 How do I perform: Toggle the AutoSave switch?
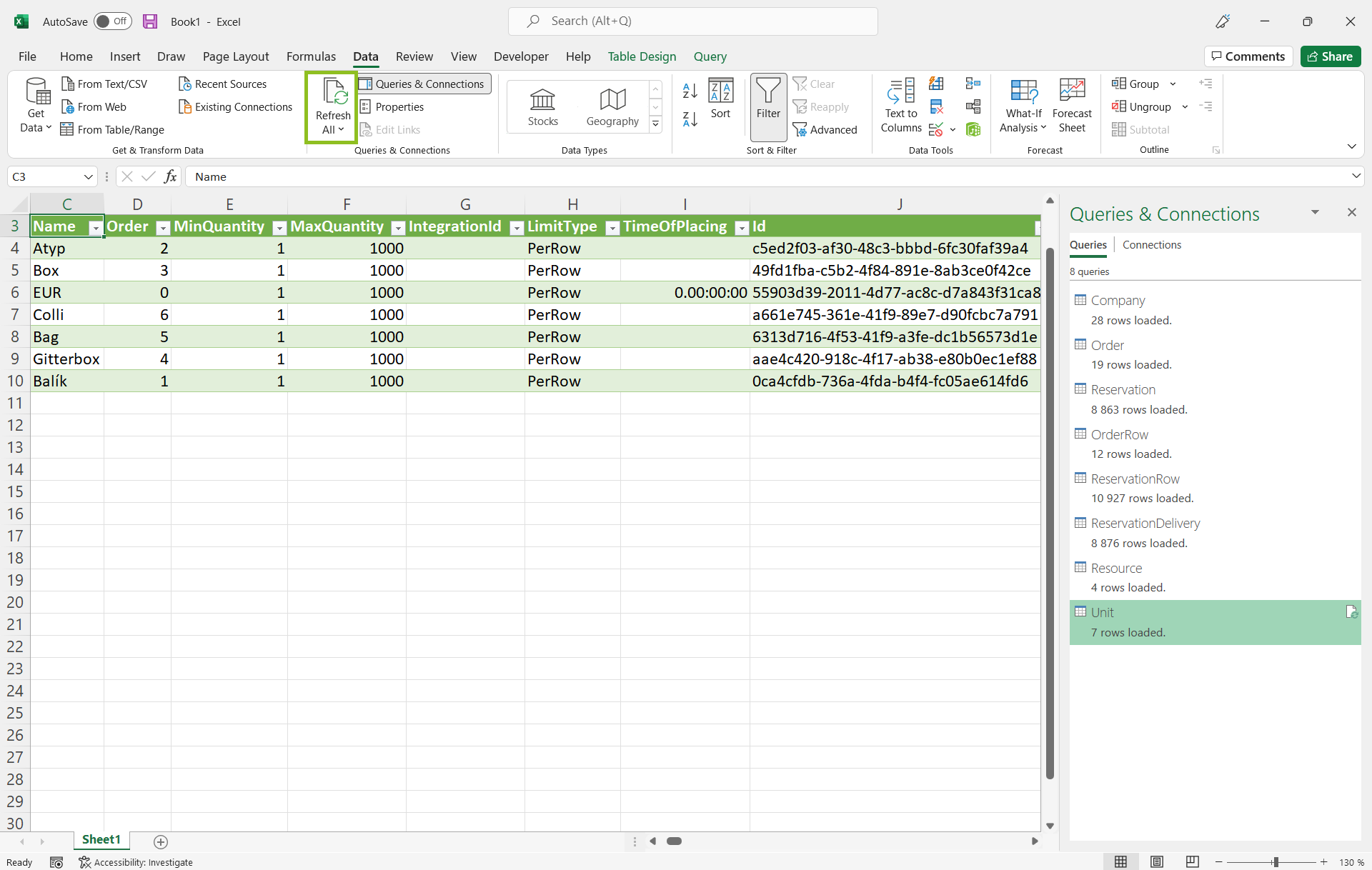(113, 21)
